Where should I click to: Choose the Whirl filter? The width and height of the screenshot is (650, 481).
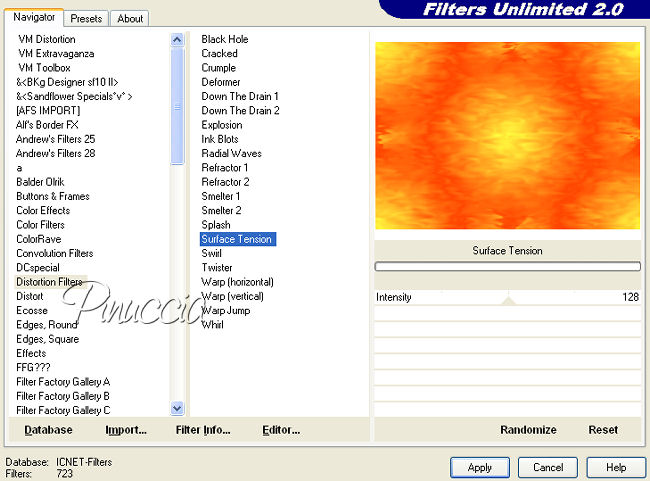(212, 325)
